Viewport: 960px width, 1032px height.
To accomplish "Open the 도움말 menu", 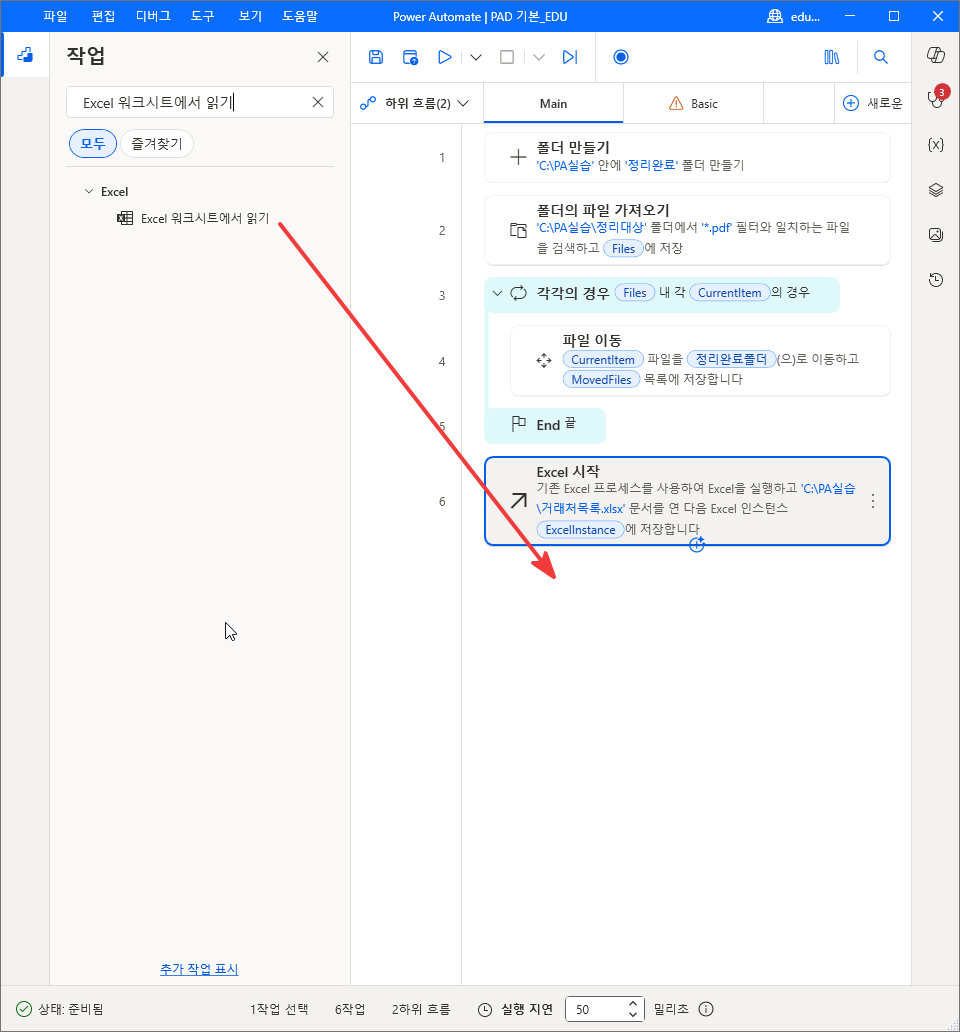I will click(299, 16).
